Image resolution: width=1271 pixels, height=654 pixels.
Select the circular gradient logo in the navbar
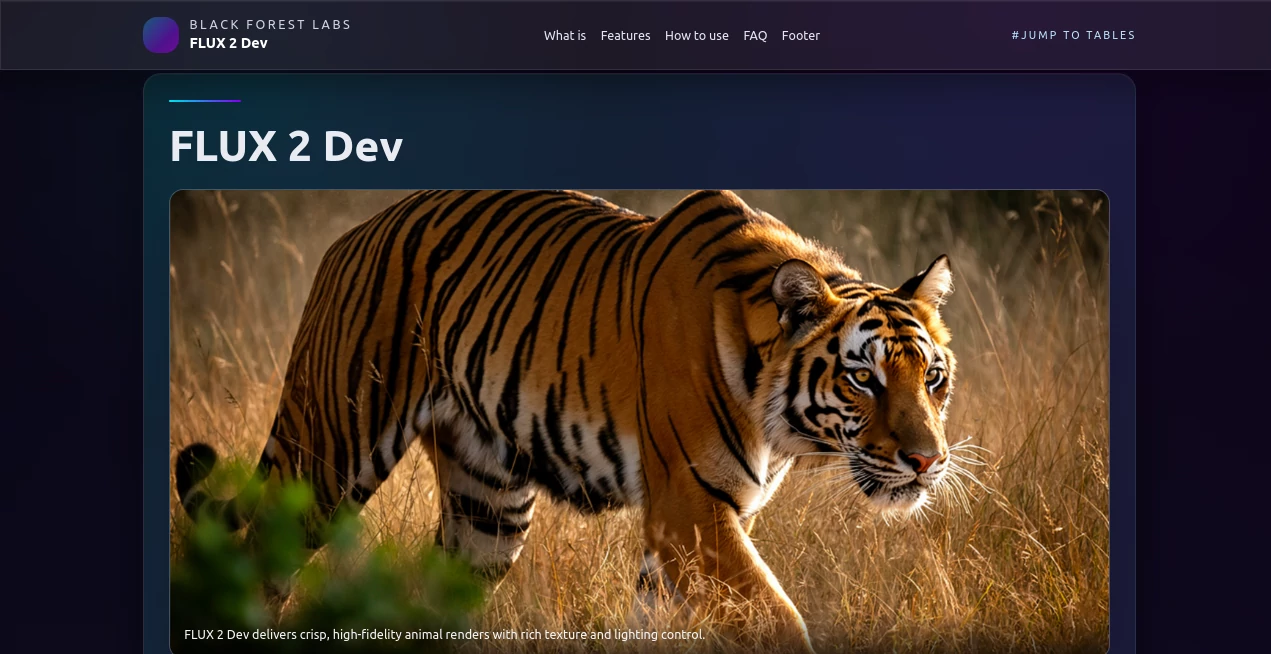point(160,35)
